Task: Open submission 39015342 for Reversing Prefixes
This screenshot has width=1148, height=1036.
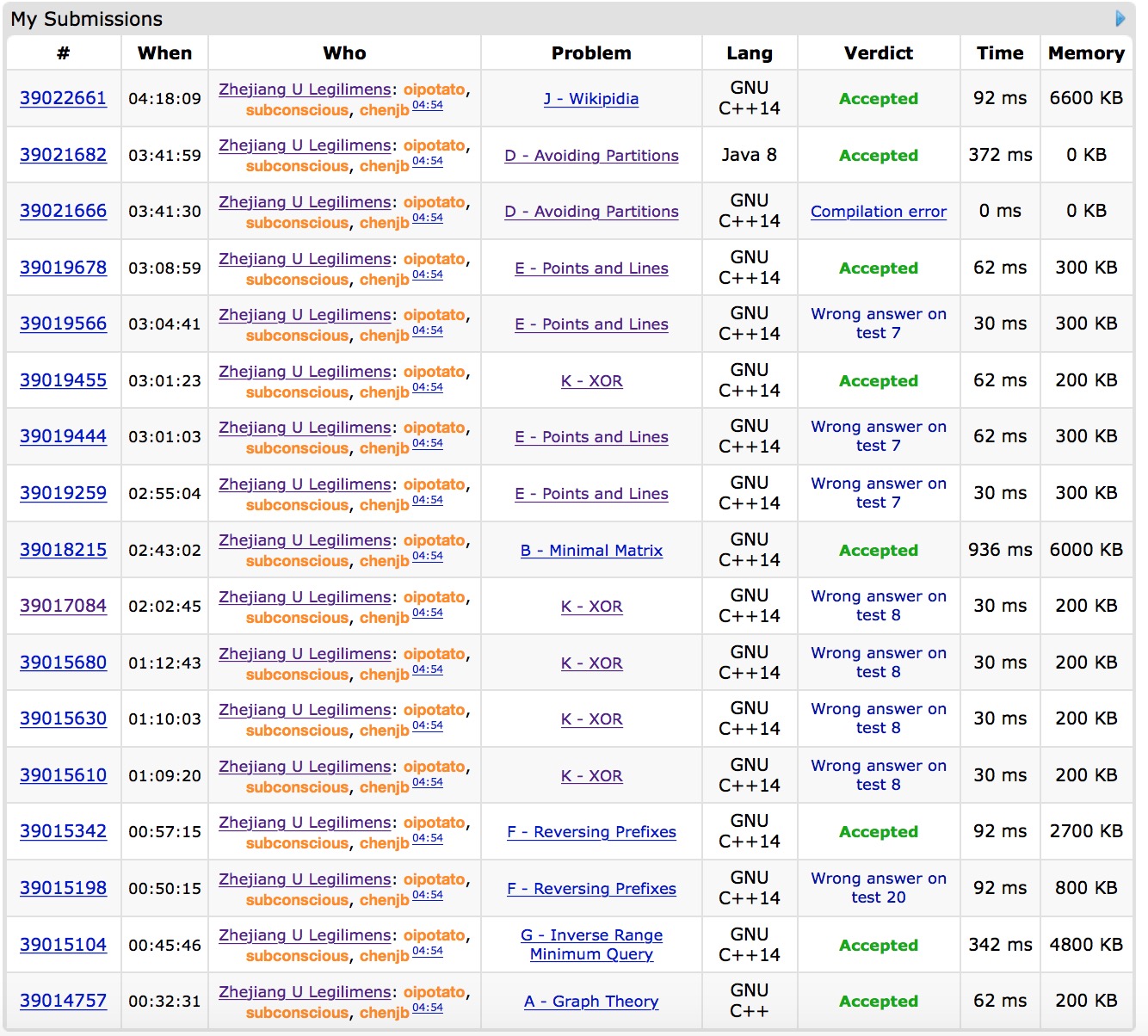Action: click(63, 831)
